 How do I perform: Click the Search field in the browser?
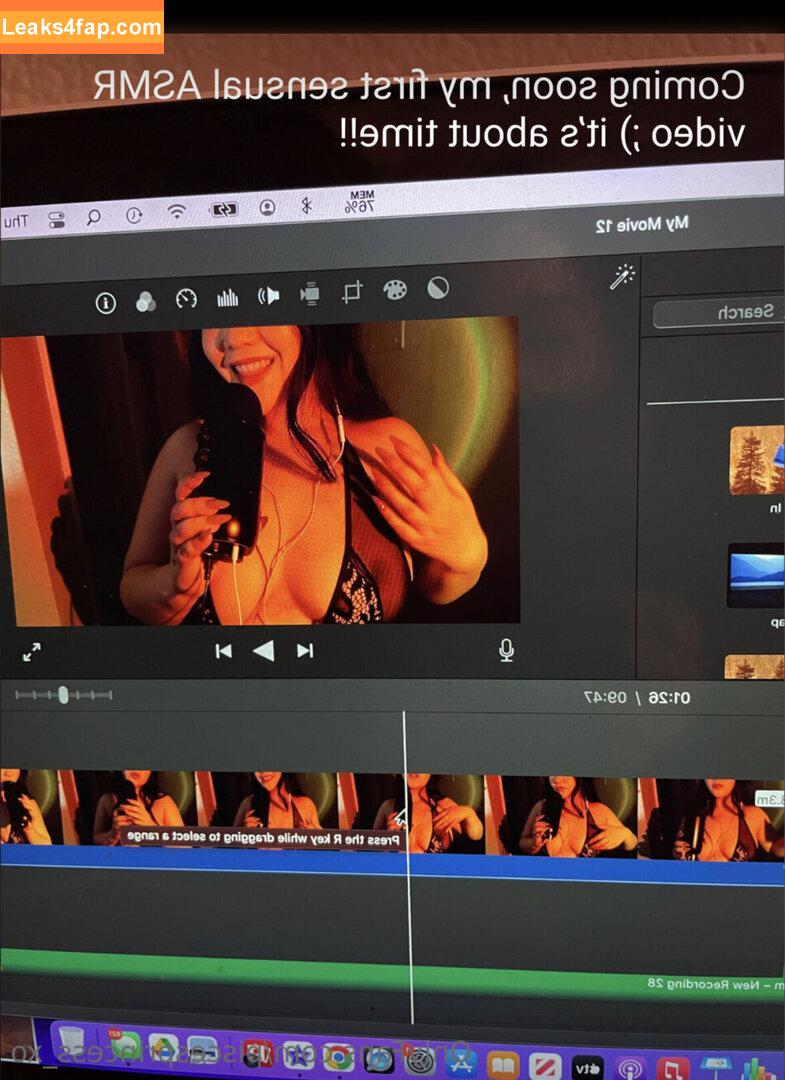coord(720,313)
